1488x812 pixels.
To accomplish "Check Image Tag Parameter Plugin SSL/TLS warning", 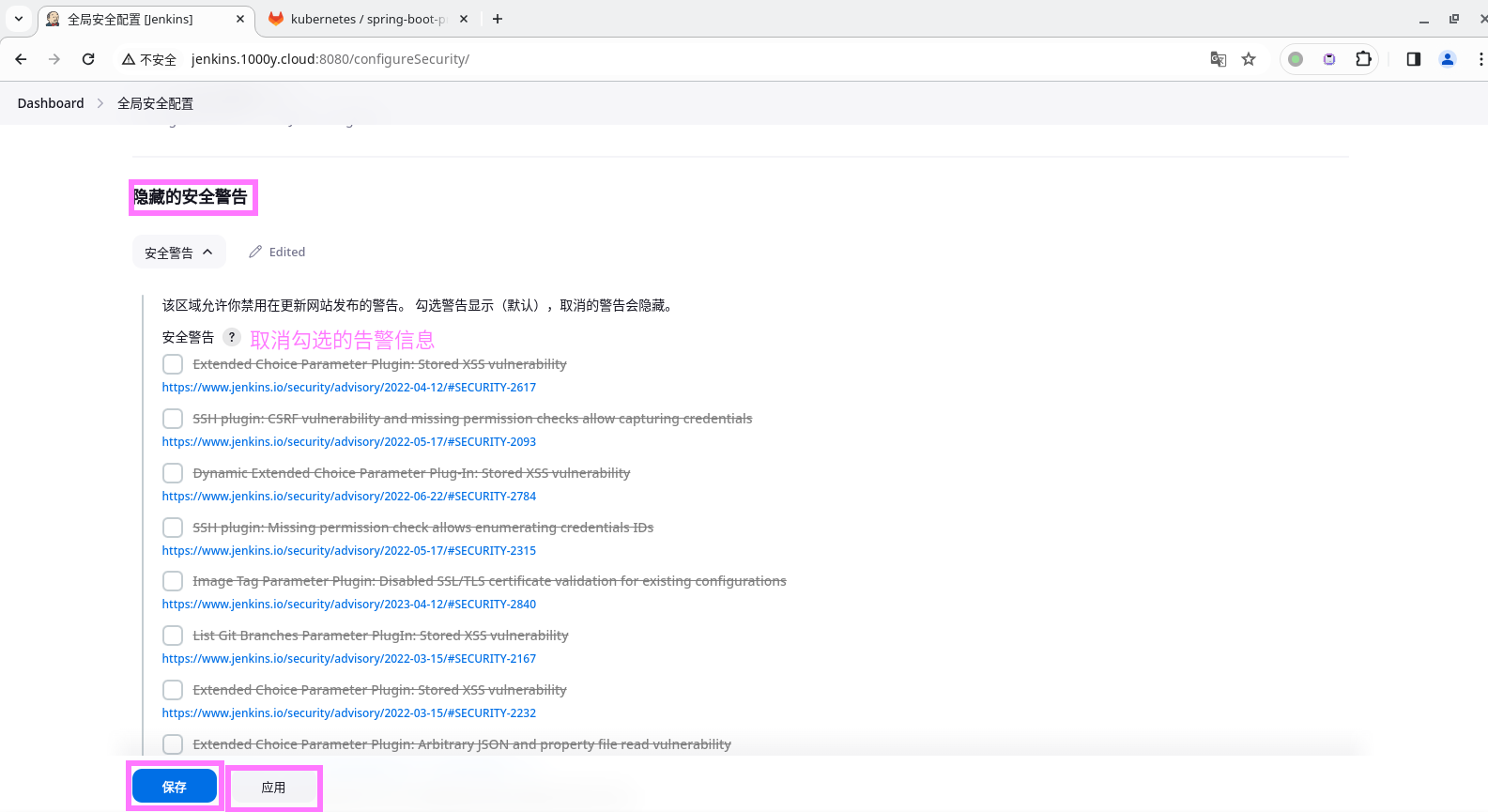I will click(x=173, y=581).
